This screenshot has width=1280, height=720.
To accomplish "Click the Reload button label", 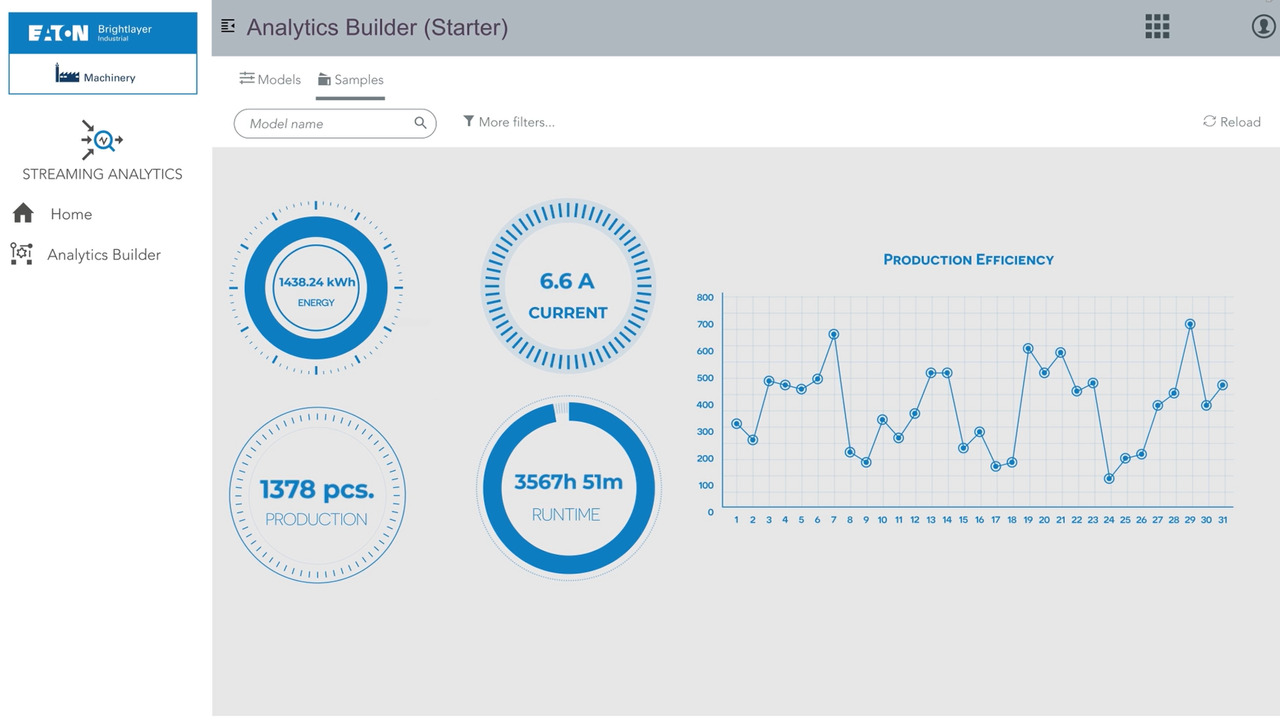I will pyautogui.click(x=1240, y=122).
